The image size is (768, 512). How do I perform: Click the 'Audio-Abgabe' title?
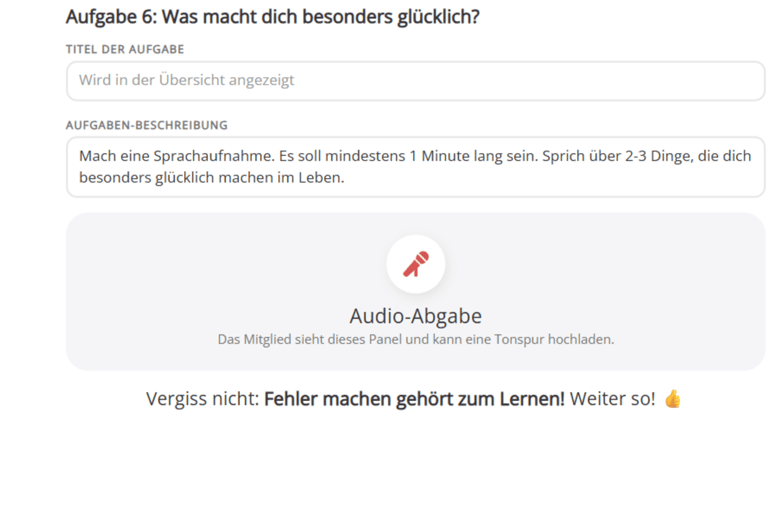coord(416,316)
